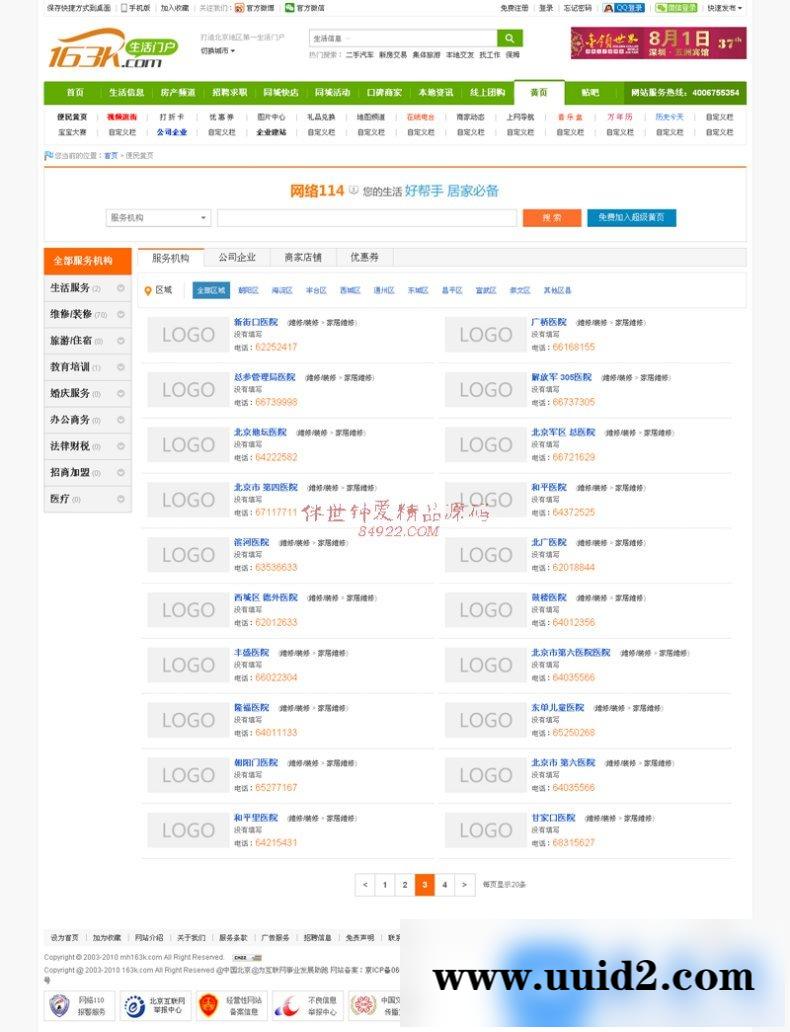
Task: Go to page 1 of results
Action: 384,885
